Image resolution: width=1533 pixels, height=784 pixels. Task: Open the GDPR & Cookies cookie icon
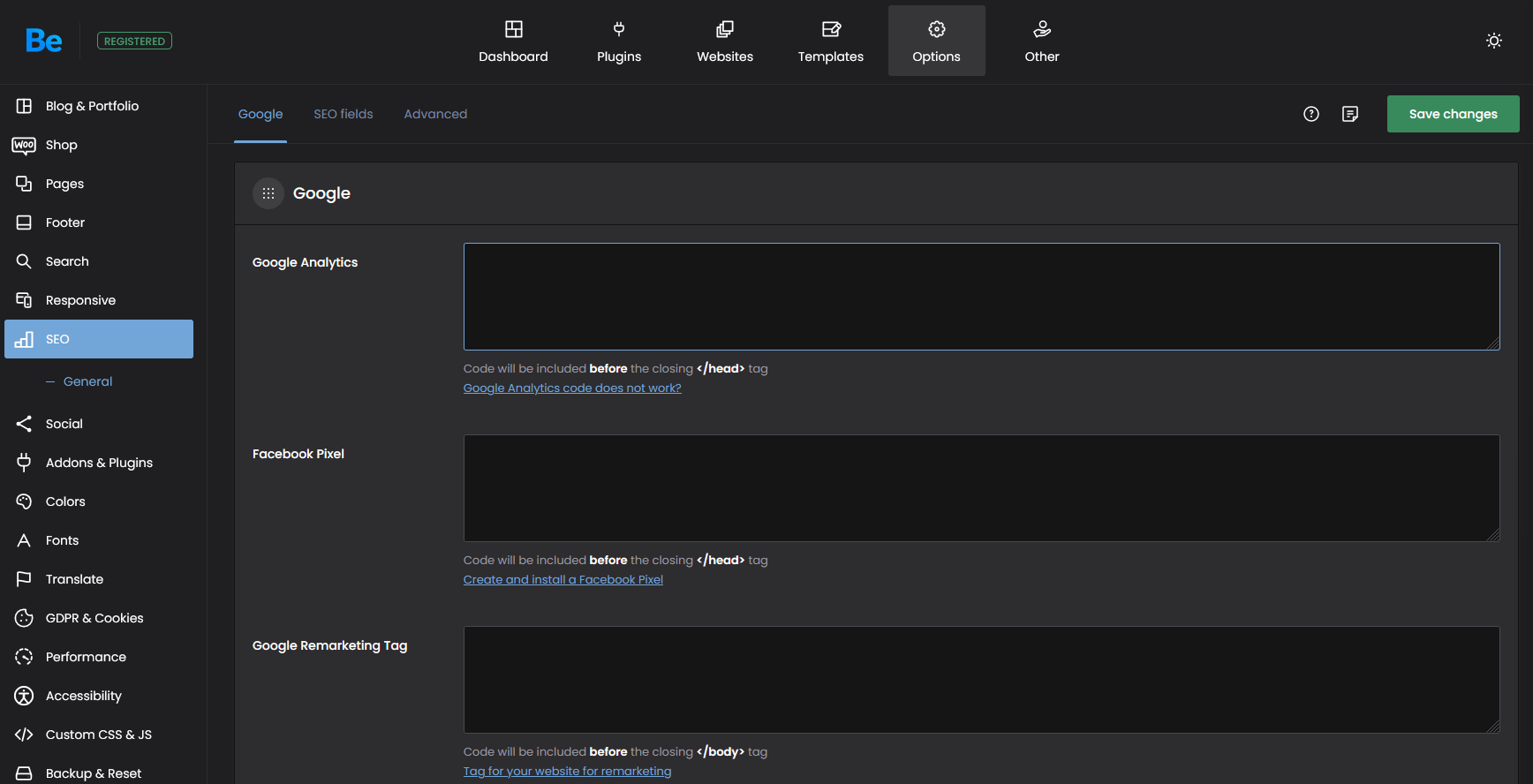[x=24, y=618]
